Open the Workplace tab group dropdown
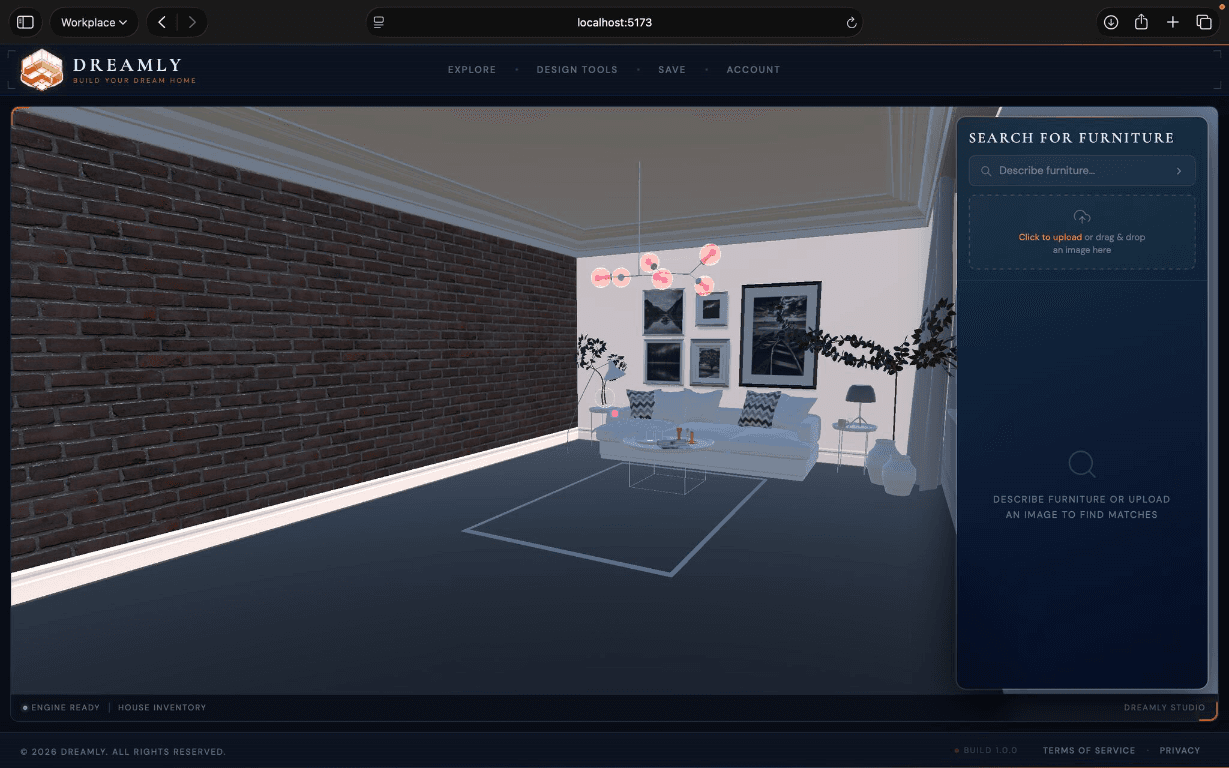1229x768 pixels. tap(94, 22)
